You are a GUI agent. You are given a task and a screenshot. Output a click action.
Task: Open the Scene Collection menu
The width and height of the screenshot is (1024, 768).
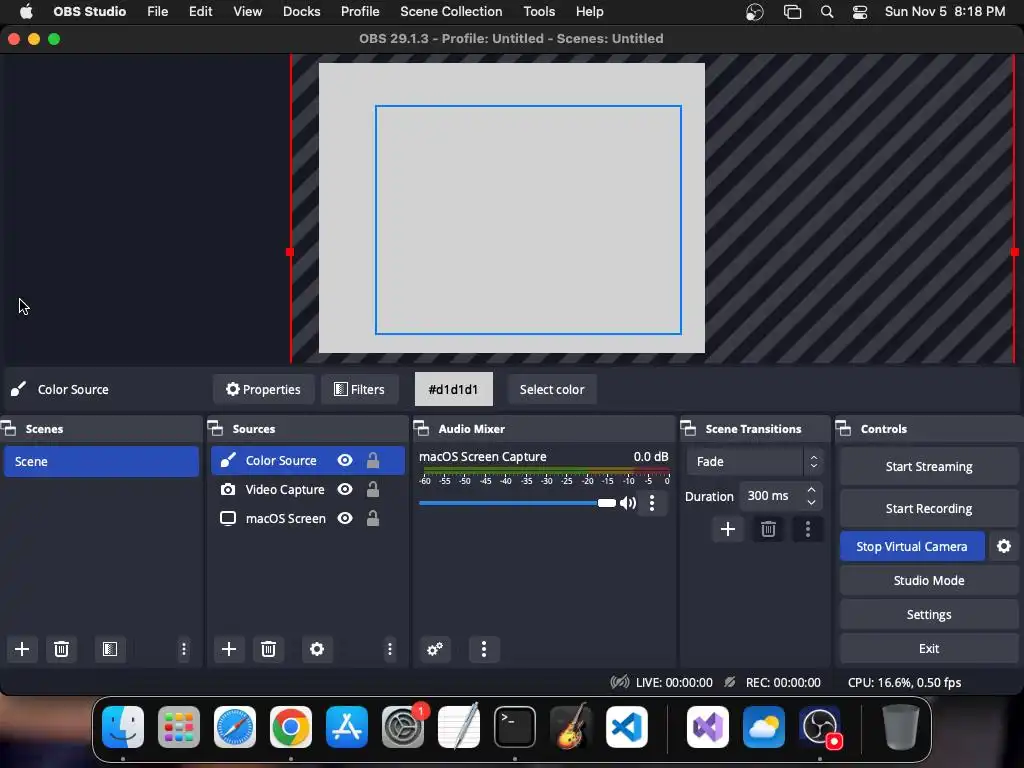point(451,12)
